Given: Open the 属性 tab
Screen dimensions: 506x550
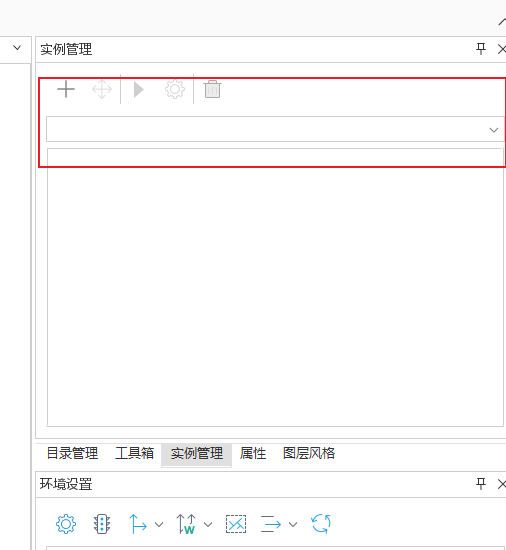Looking at the screenshot, I should pyautogui.click(x=253, y=453).
